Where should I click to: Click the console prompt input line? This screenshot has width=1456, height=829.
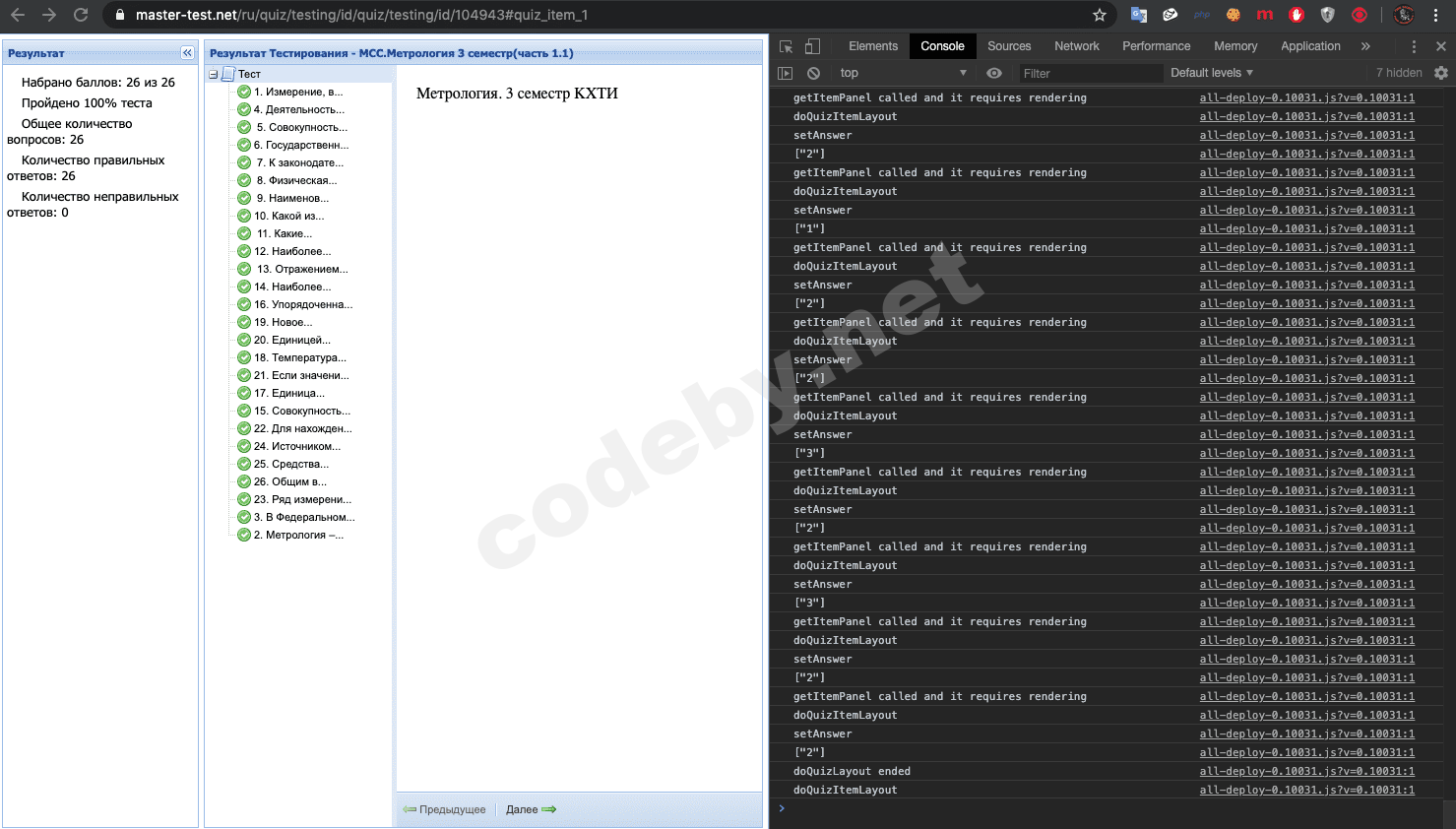pos(1112,808)
